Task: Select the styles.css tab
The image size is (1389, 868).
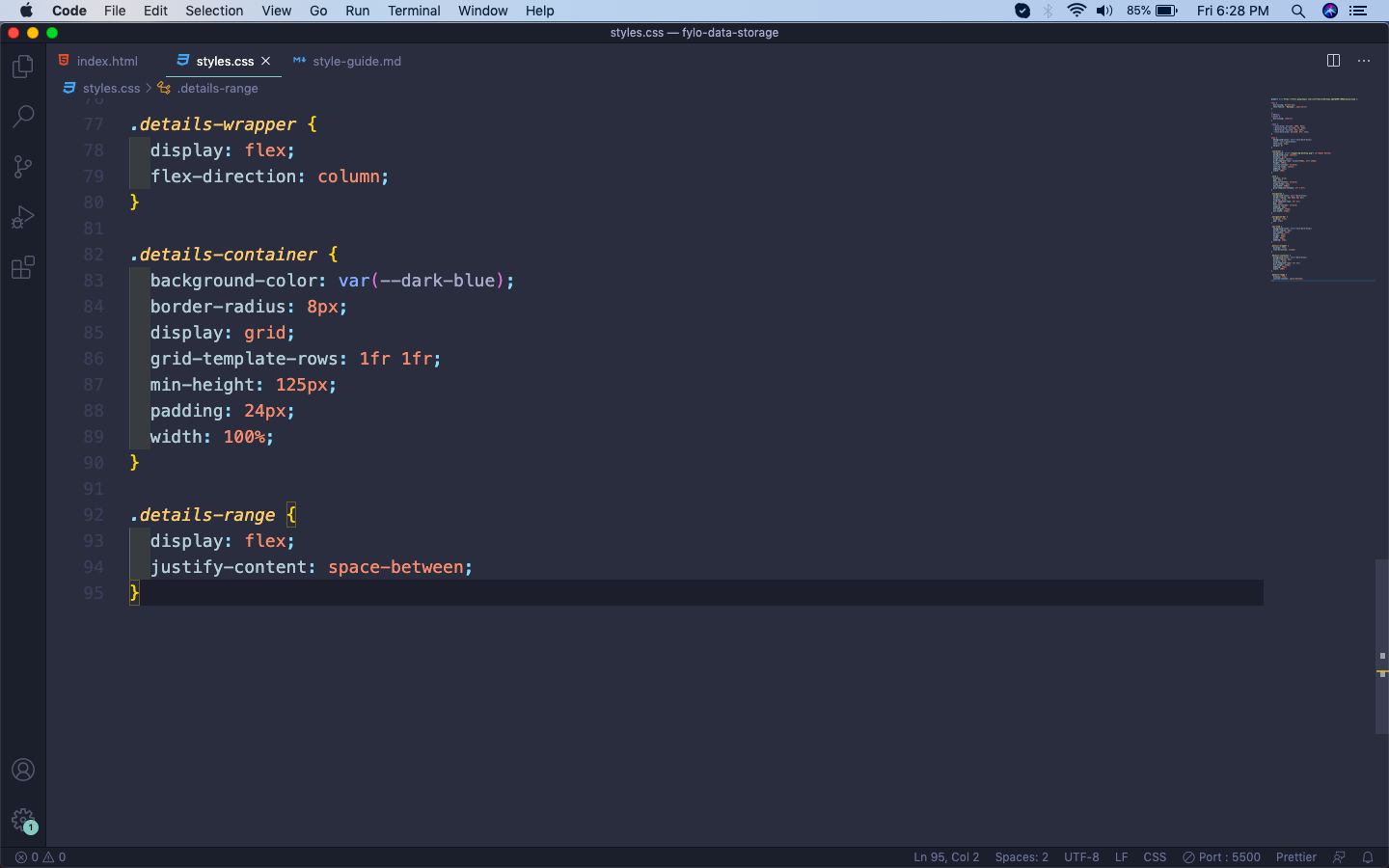Action: pyautogui.click(x=225, y=61)
